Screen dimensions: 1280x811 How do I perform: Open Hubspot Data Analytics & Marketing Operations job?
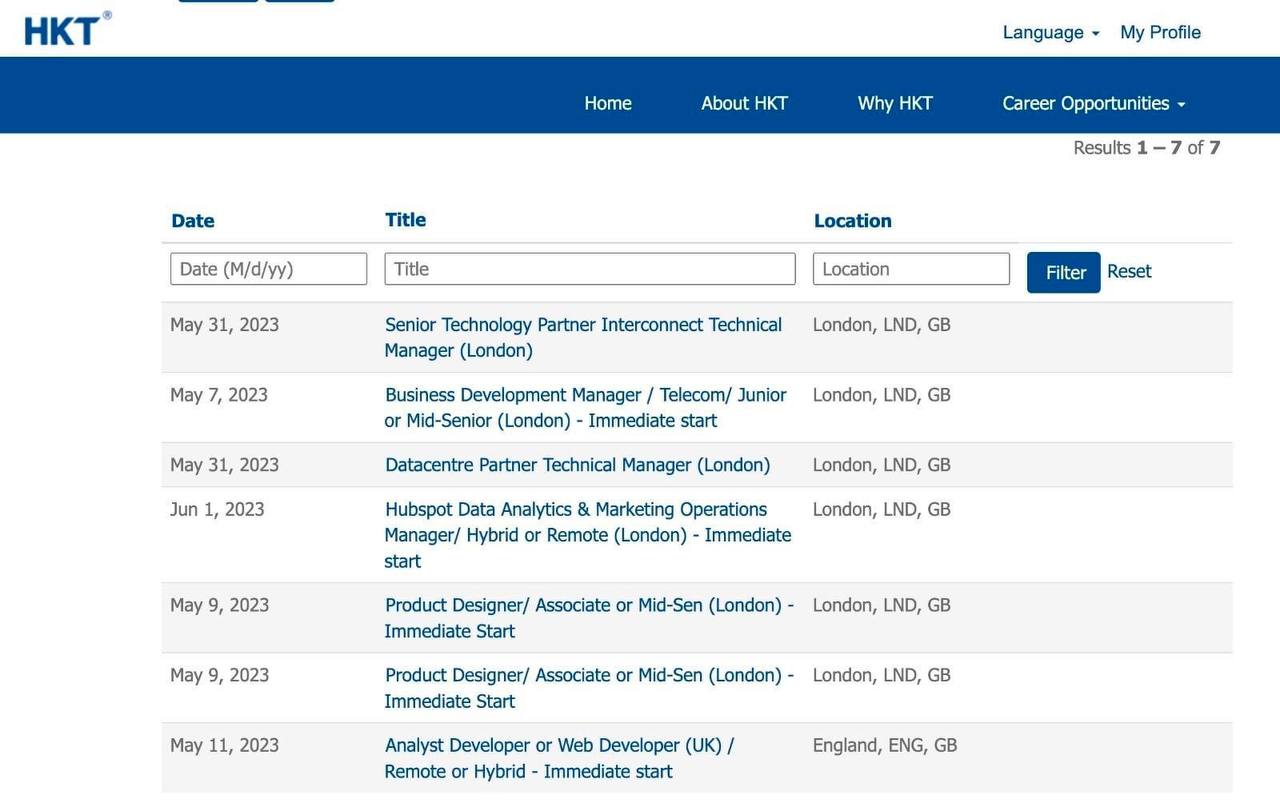(x=587, y=535)
